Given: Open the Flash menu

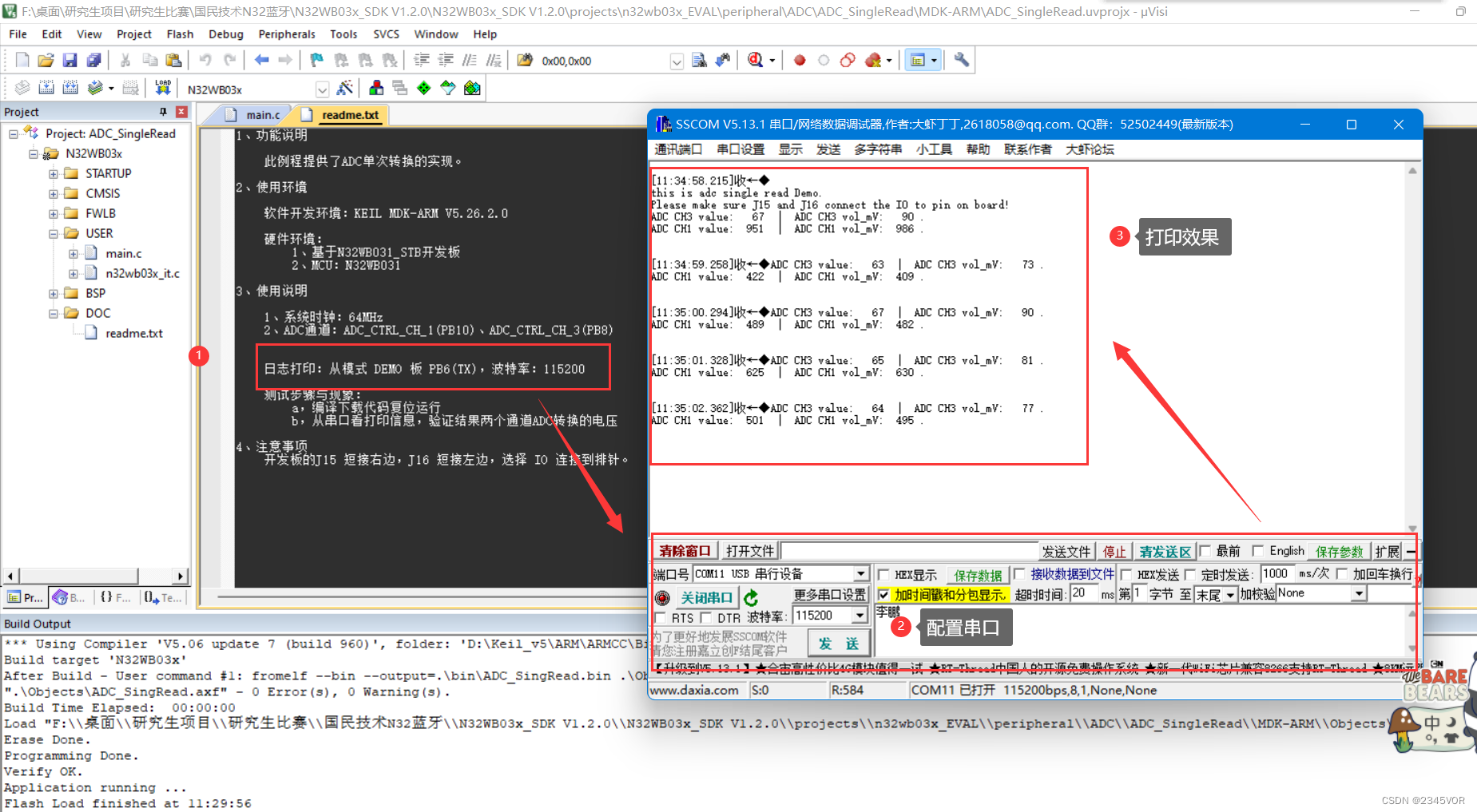Looking at the screenshot, I should [x=180, y=34].
